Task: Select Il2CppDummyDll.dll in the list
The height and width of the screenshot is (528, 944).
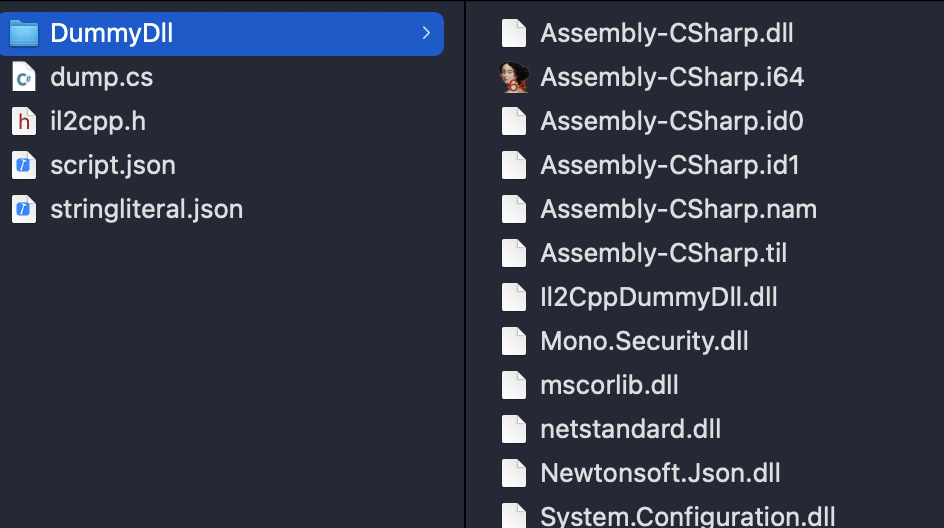Action: tap(659, 297)
